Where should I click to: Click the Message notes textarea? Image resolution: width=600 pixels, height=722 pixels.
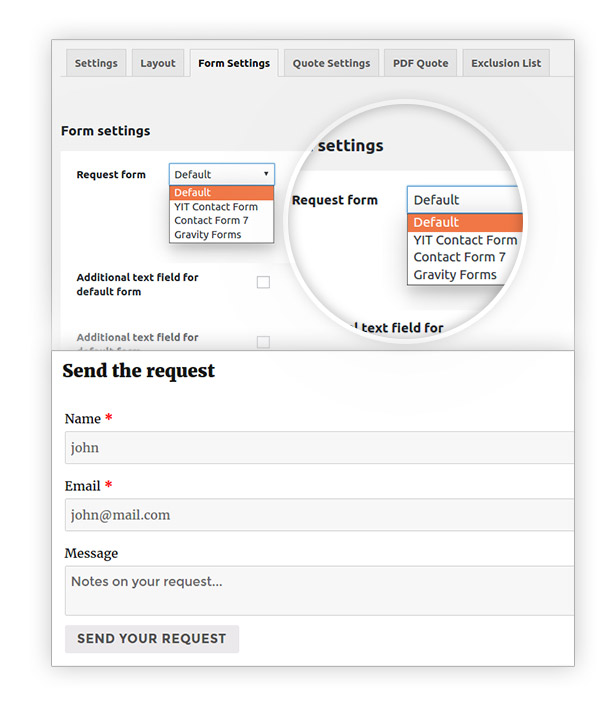pos(319,591)
